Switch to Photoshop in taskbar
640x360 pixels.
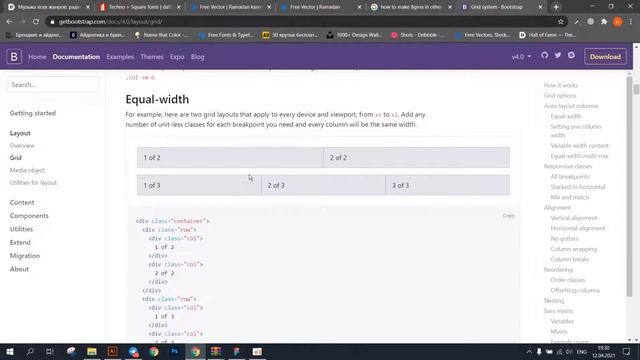pos(175,351)
